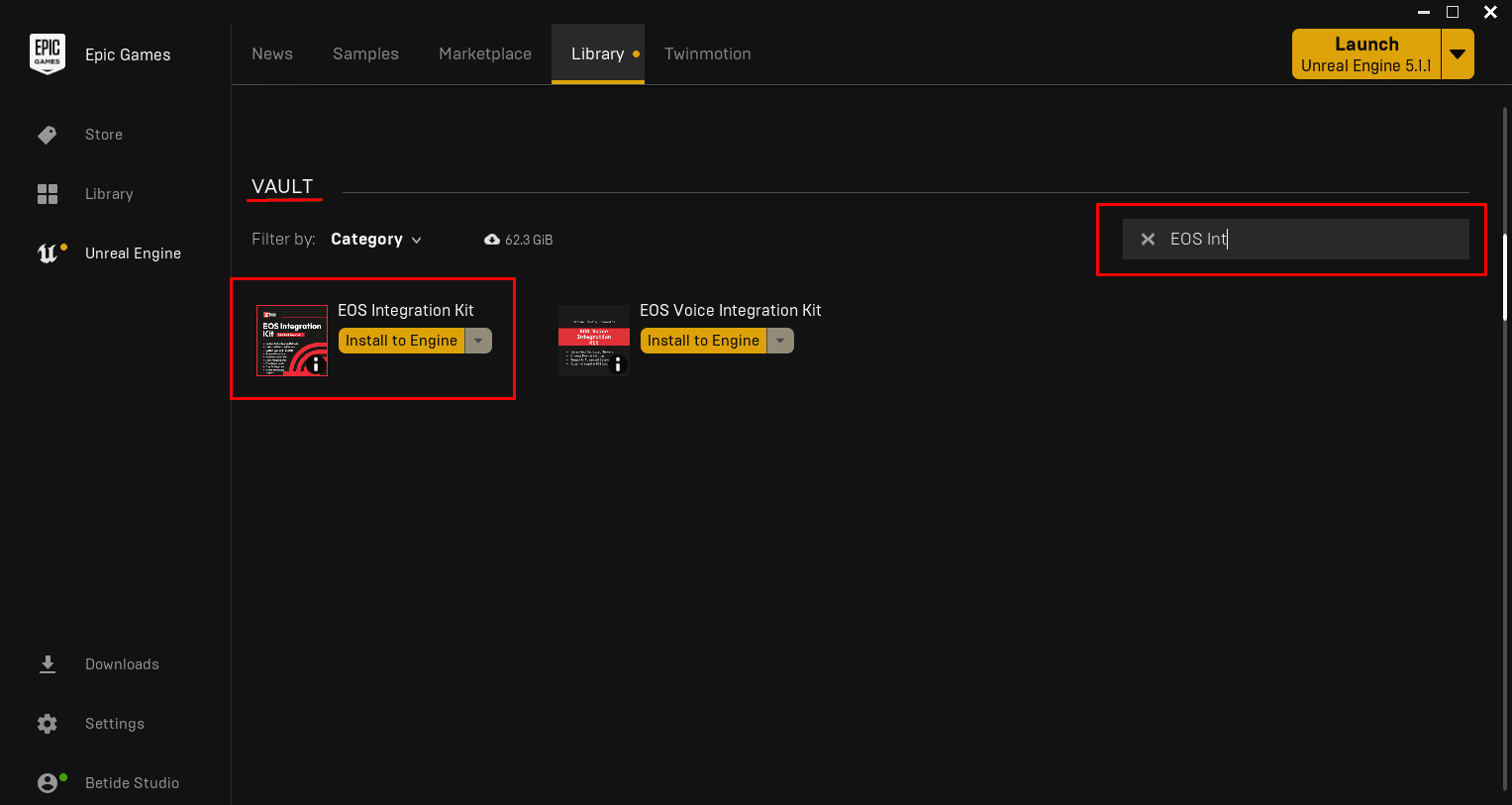Click the EOS Voice Integration Kit thumbnail
This screenshot has width=1512, height=805.
[x=592, y=339]
